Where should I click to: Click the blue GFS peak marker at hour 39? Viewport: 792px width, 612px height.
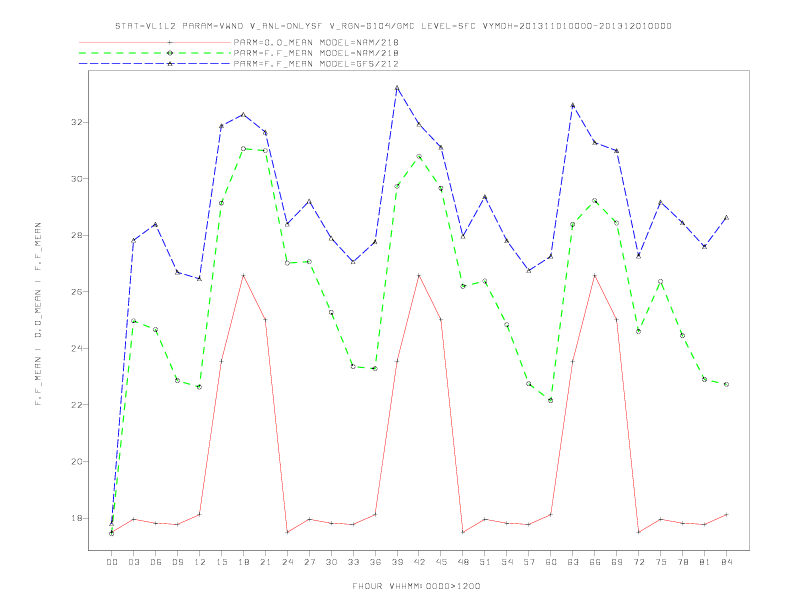point(397,88)
